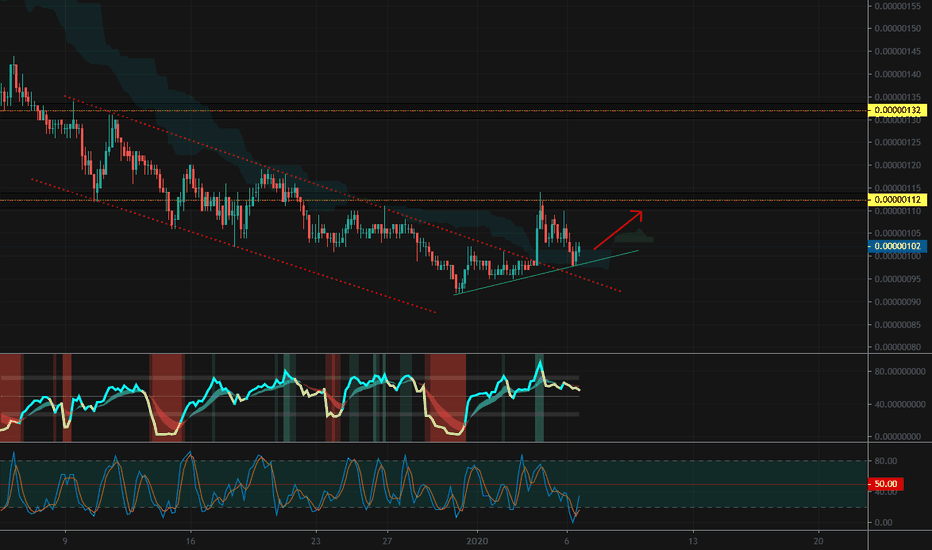Click the date label 23 on time axis
Image resolution: width=932 pixels, height=550 pixels.
click(x=316, y=541)
